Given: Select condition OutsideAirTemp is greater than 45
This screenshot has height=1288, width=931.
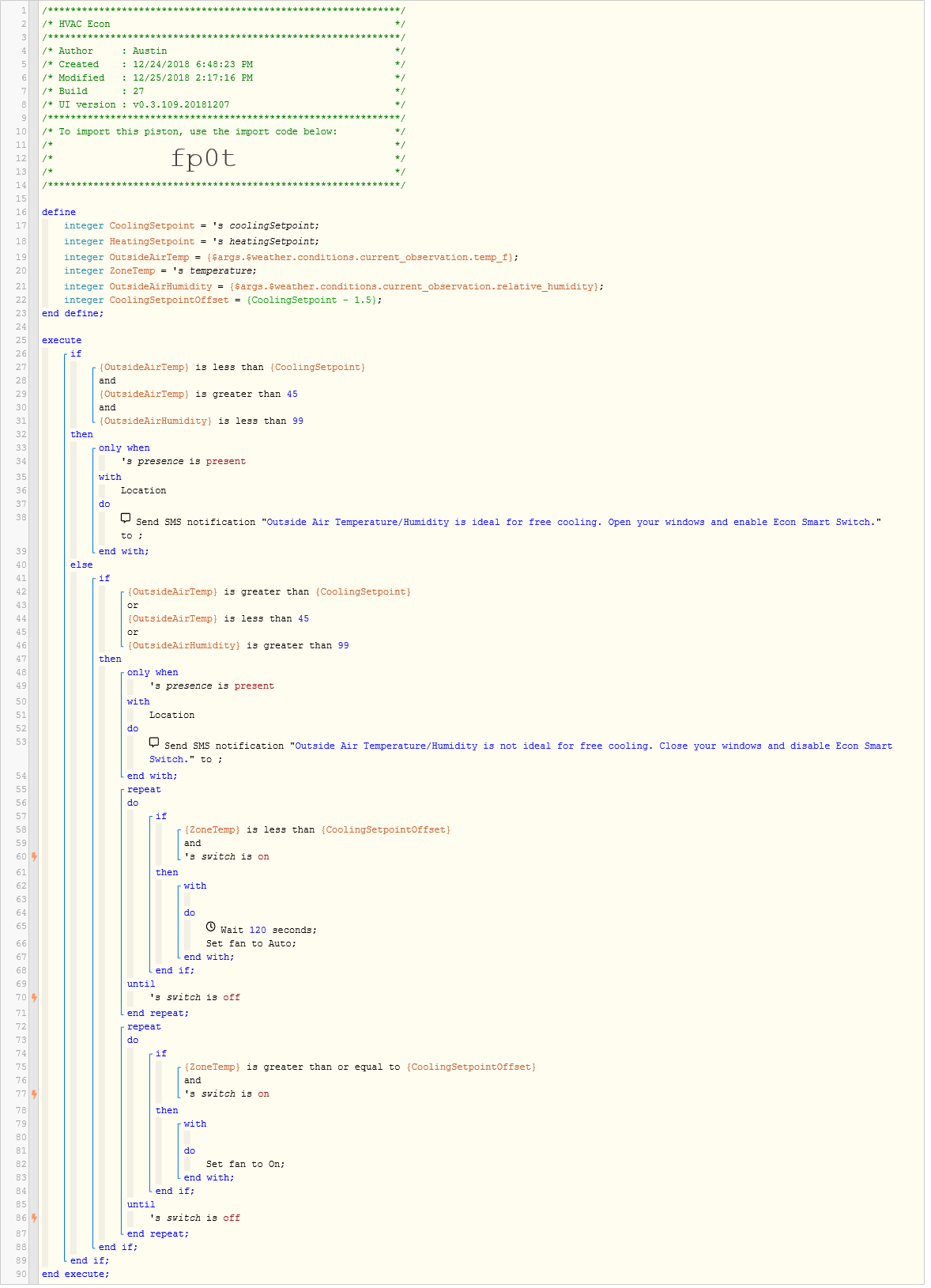Looking at the screenshot, I should click(198, 394).
